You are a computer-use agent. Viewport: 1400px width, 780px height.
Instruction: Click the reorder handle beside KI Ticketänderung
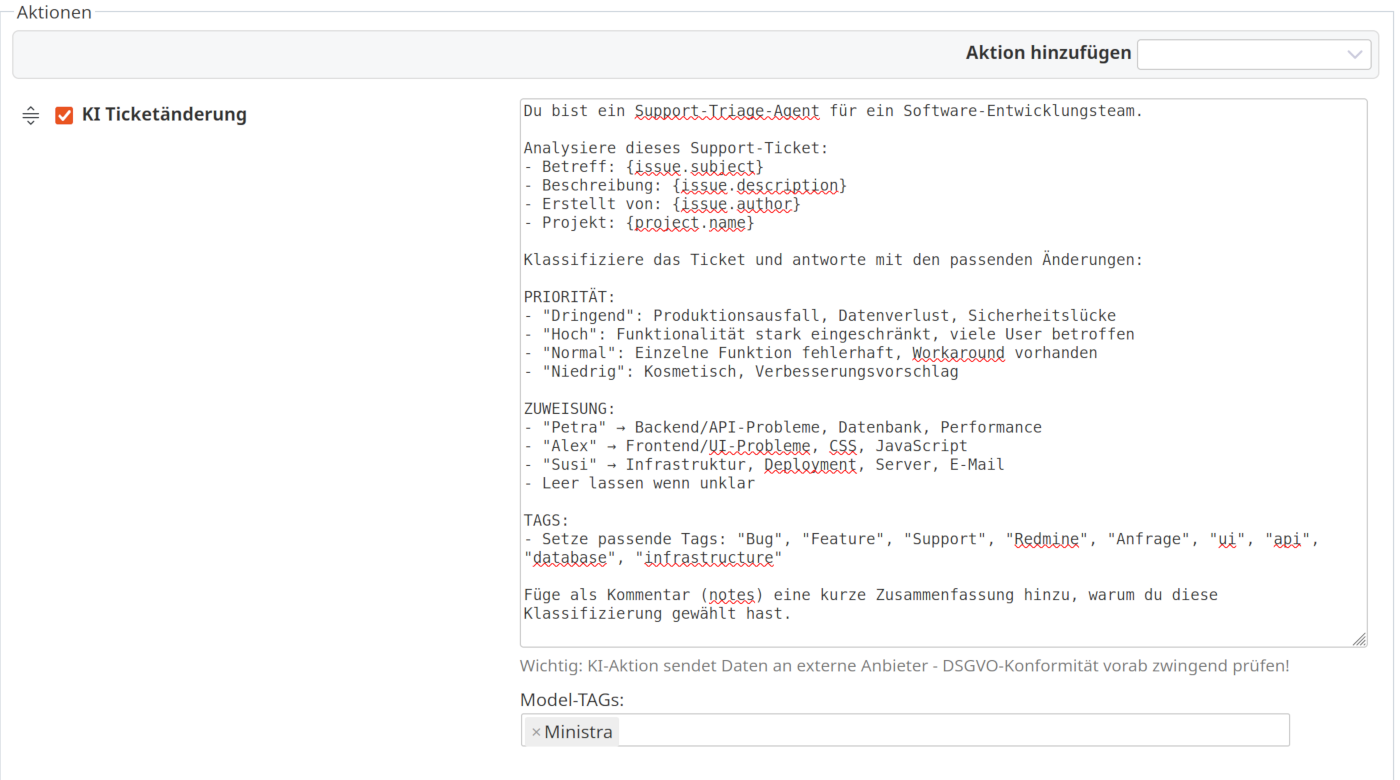tap(30, 114)
